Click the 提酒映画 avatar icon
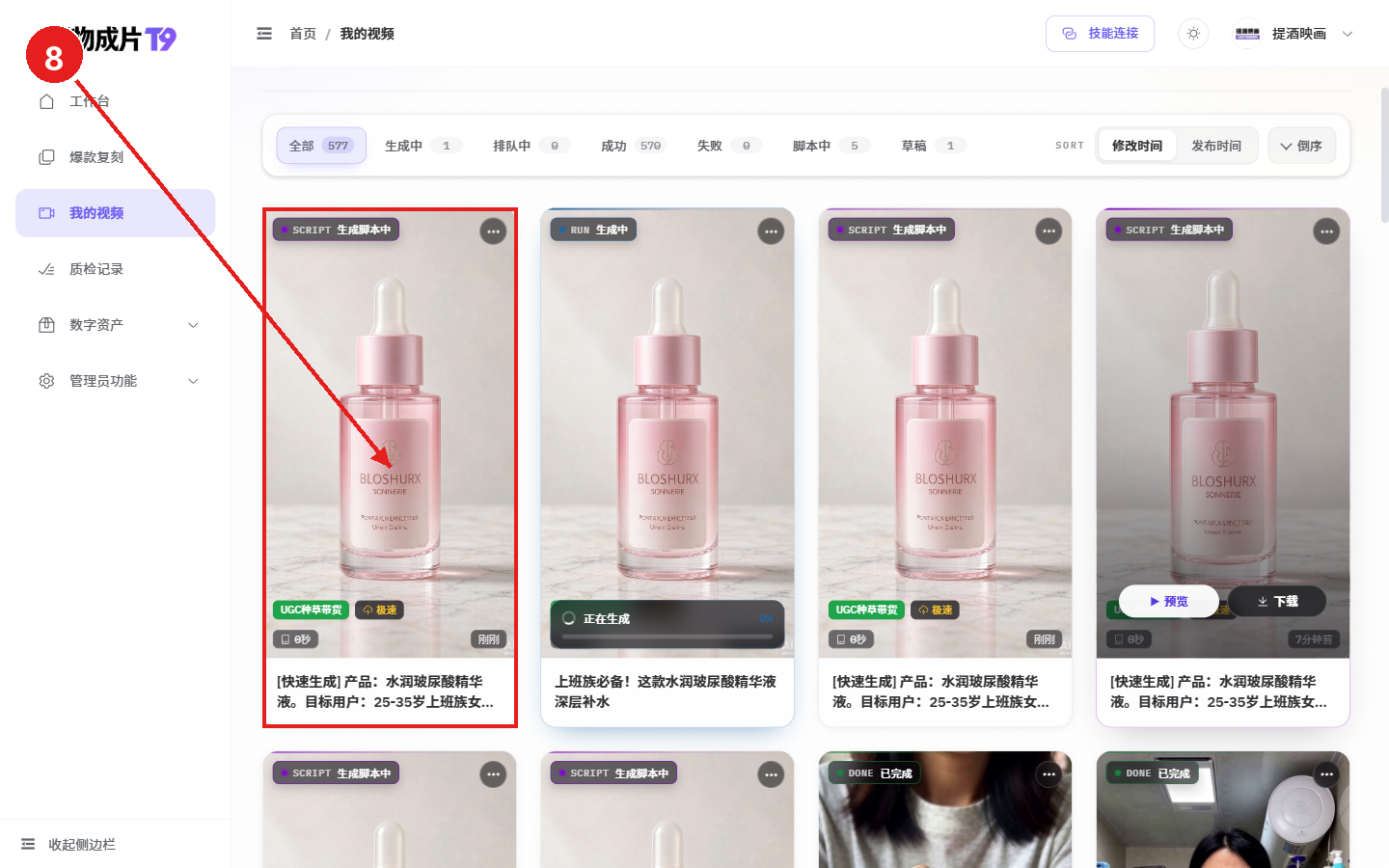Image resolution: width=1389 pixels, height=868 pixels. pyautogui.click(x=1247, y=34)
